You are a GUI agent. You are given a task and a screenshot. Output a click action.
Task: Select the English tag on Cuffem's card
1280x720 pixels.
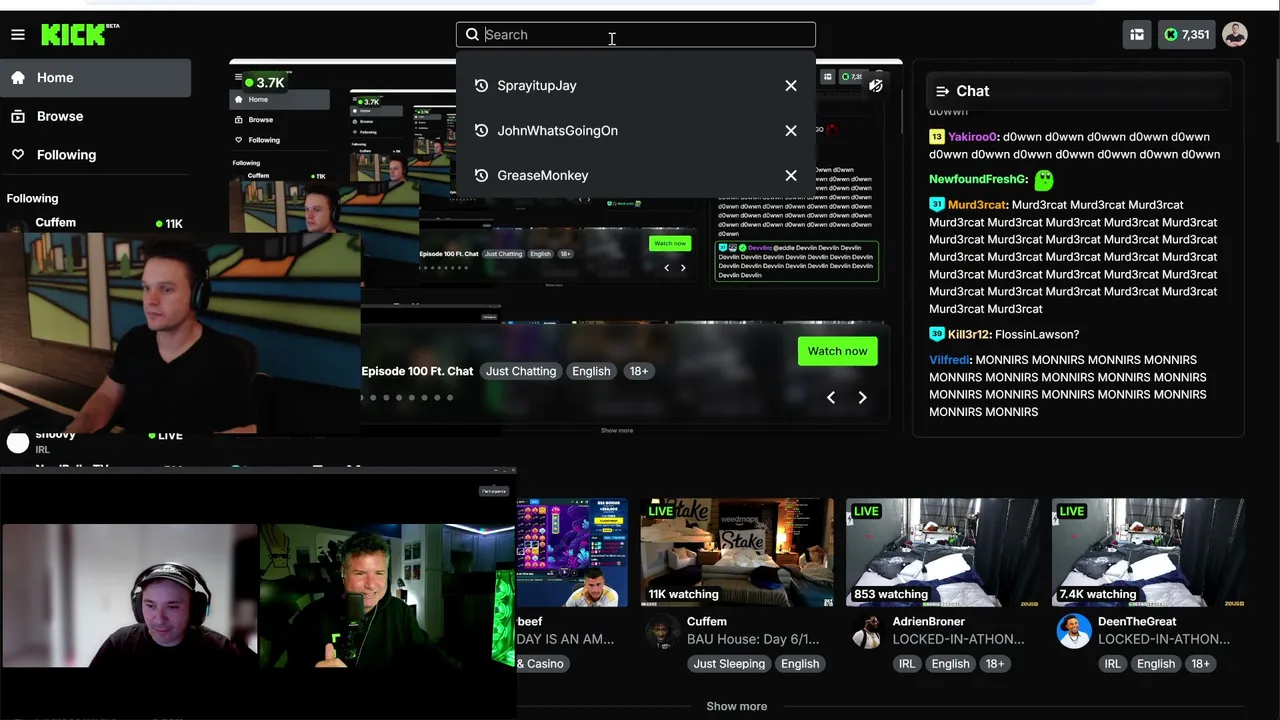click(x=800, y=664)
